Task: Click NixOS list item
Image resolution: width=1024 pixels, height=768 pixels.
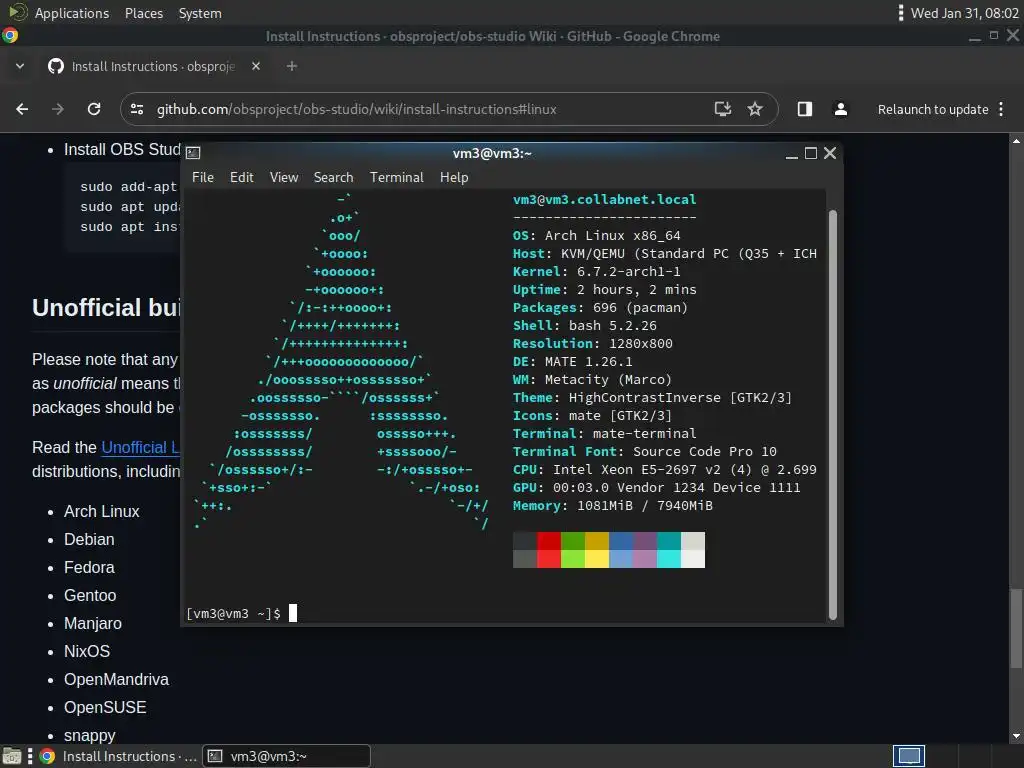Action: [87, 651]
